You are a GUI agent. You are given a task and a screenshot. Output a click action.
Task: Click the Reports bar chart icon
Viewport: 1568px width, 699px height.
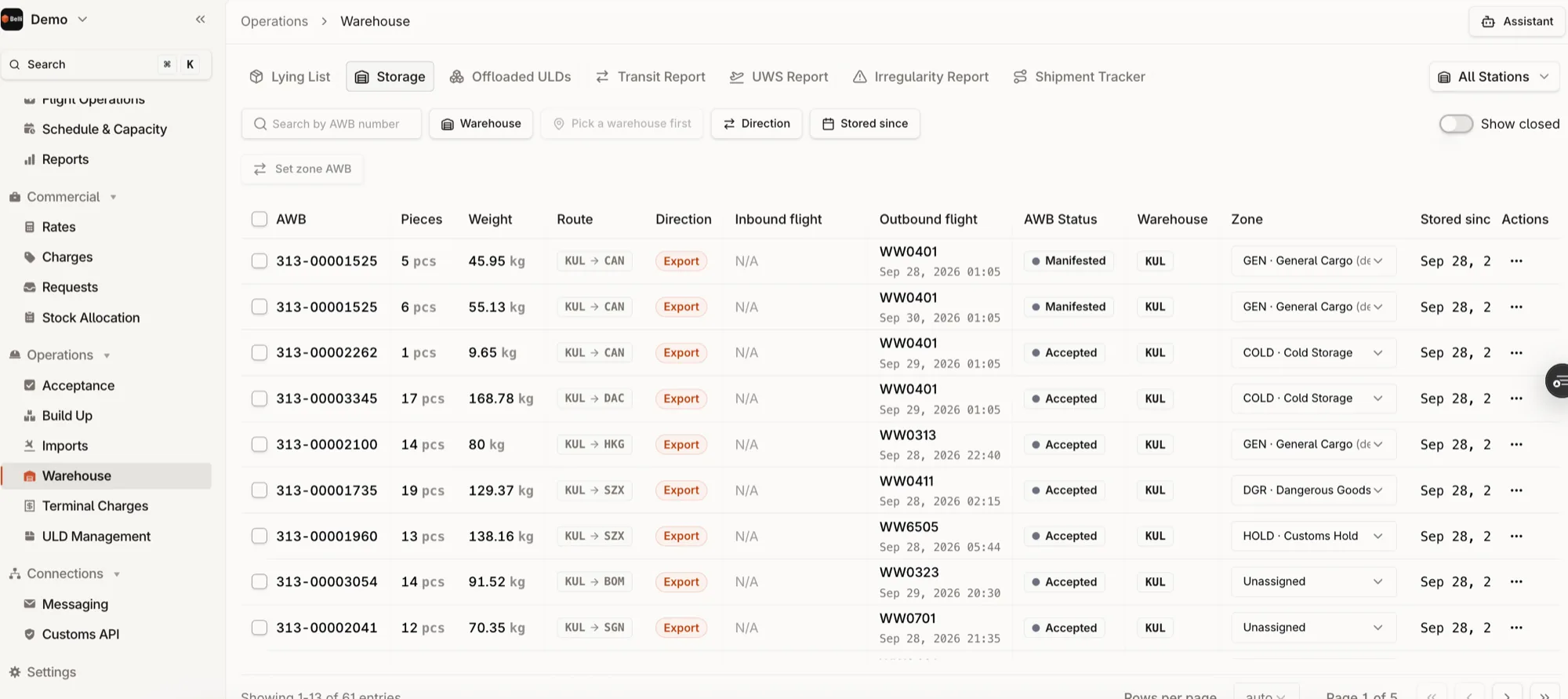pos(30,159)
